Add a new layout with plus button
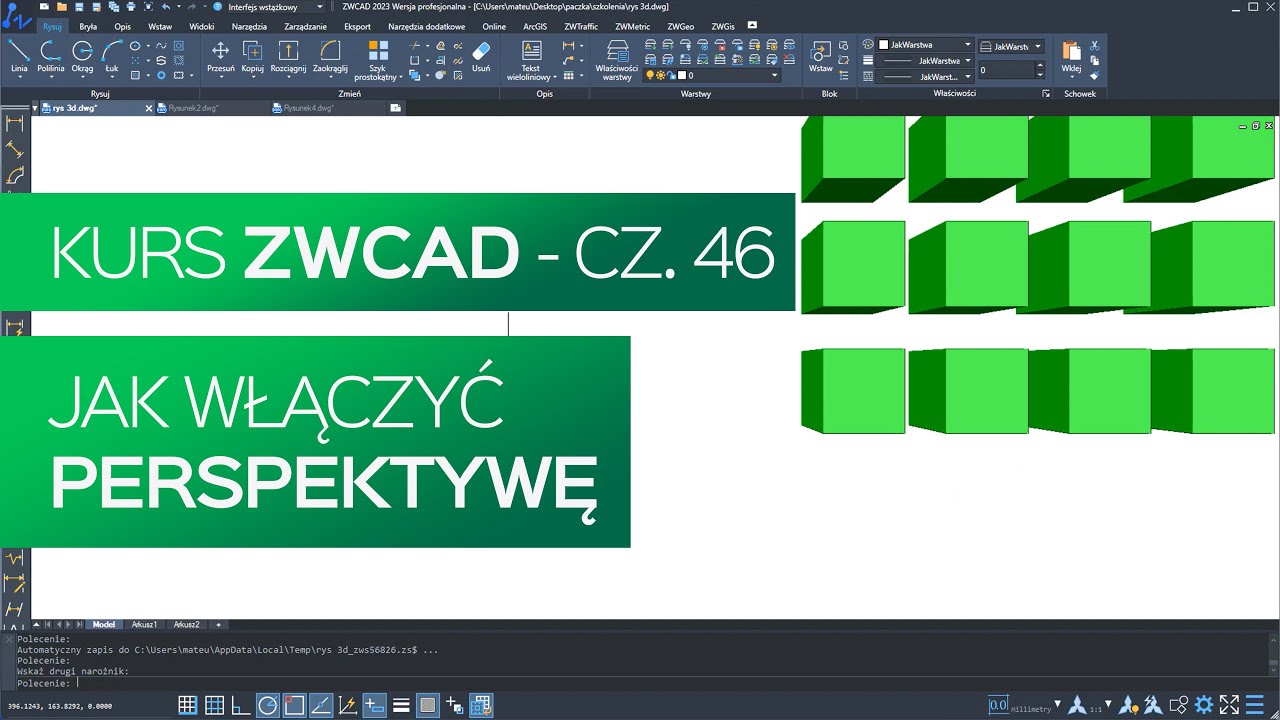 pyautogui.click(x=219, y=624)
